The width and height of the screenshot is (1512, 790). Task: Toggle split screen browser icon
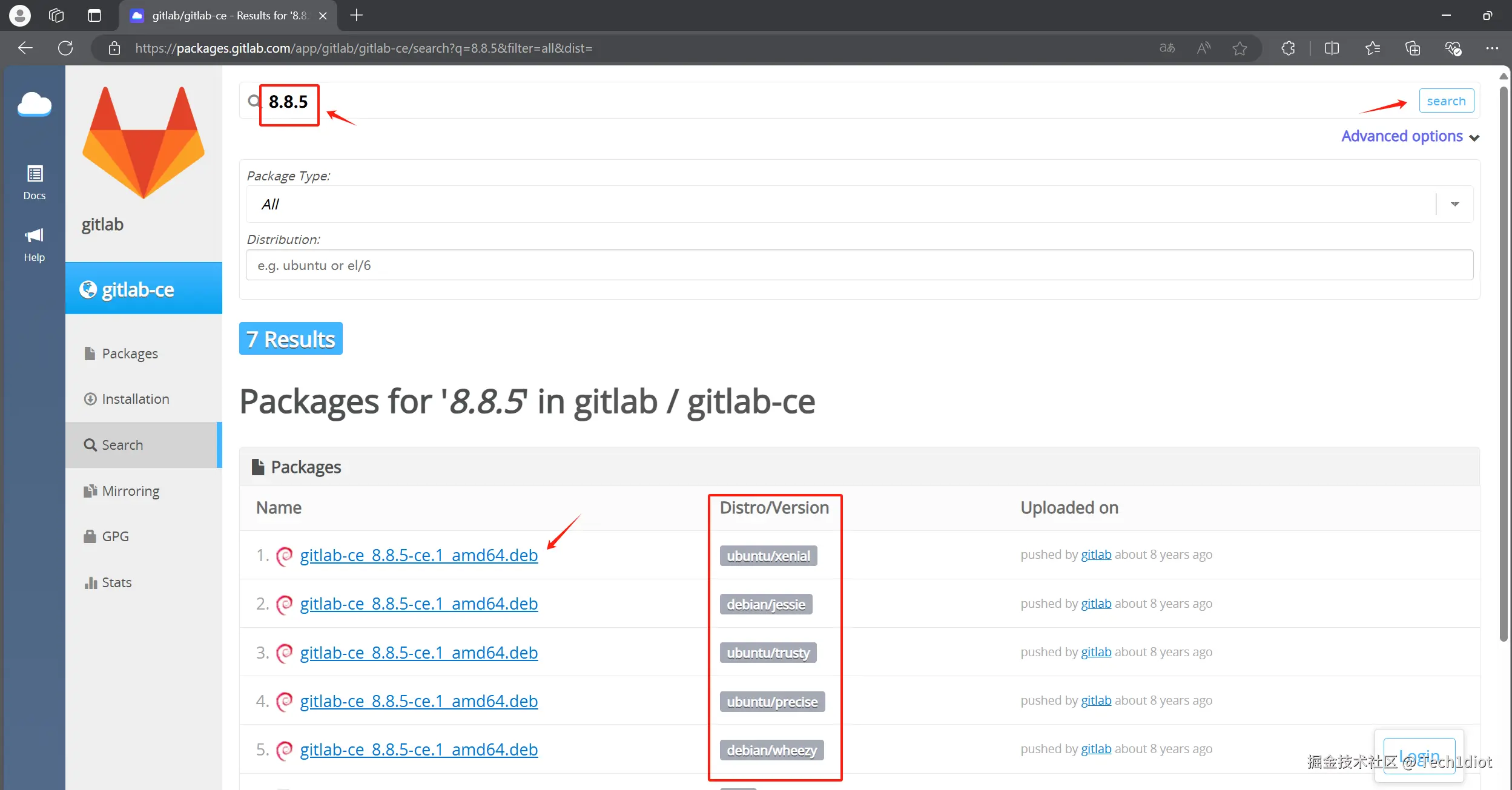click(1332, 48)
